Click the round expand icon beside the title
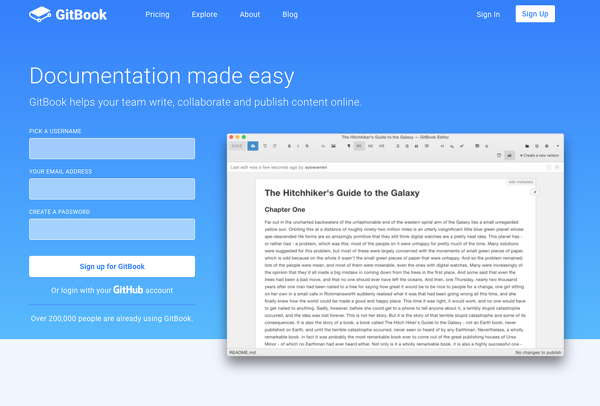 [x=535, y=192]
